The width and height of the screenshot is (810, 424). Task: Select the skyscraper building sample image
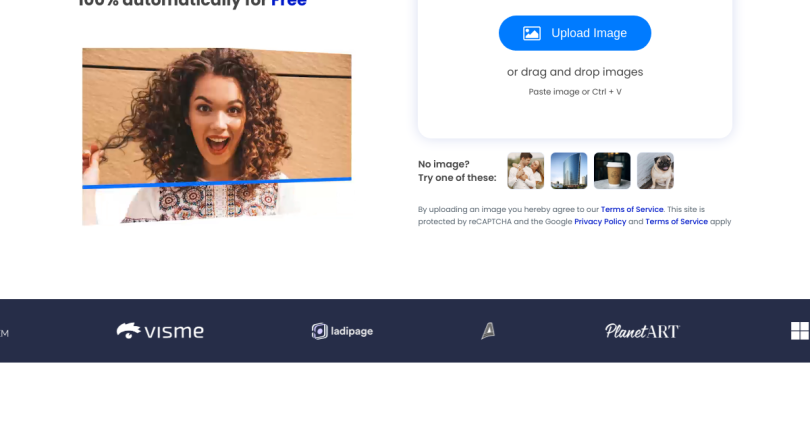coord(569,171)
